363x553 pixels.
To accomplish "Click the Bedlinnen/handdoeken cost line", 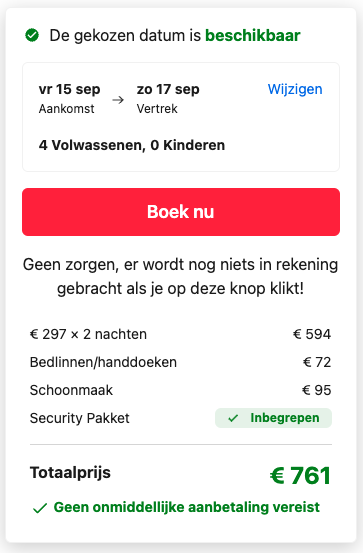I will tap(181, 362).
